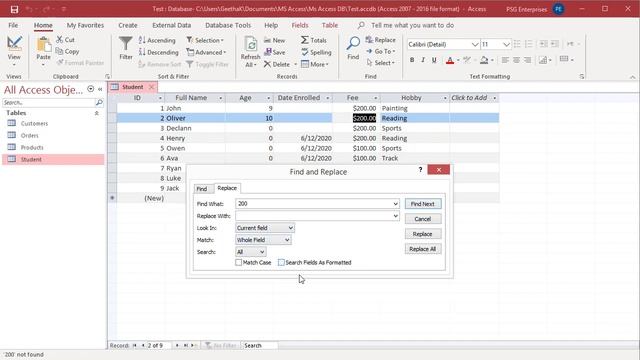Click the font color A icon
Image resolution: width=640 pixels, height=360 pixels.
(450, 60)
